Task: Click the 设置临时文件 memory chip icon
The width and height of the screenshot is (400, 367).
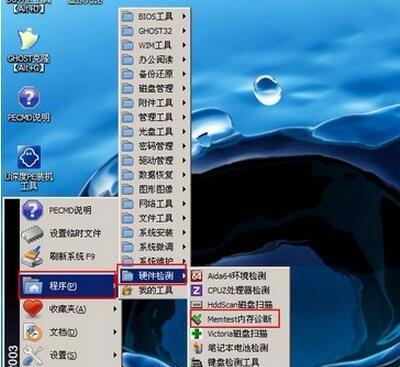Action: coord(33,233)
